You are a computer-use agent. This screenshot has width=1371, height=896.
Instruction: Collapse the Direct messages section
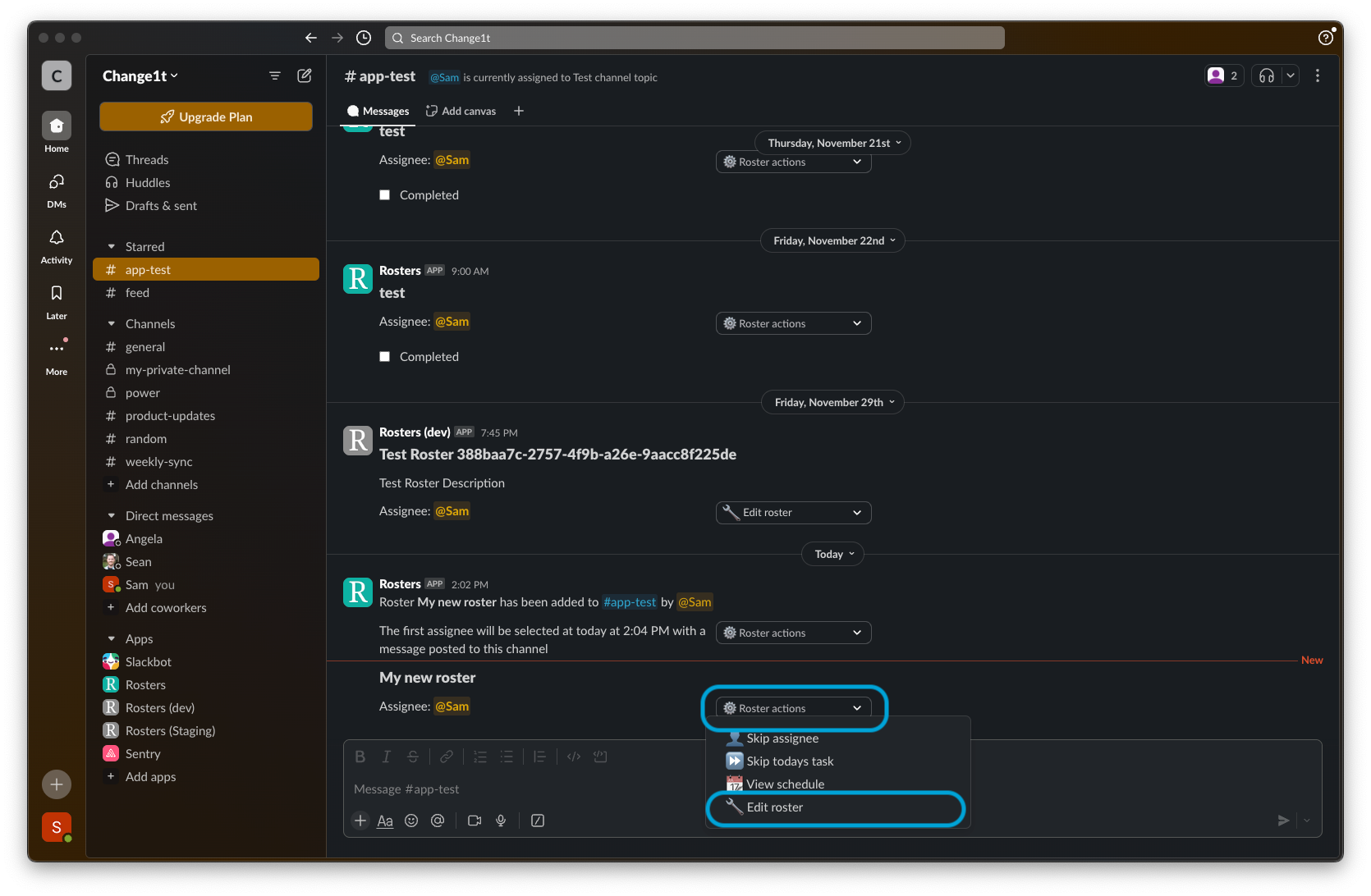click(111, 516)
